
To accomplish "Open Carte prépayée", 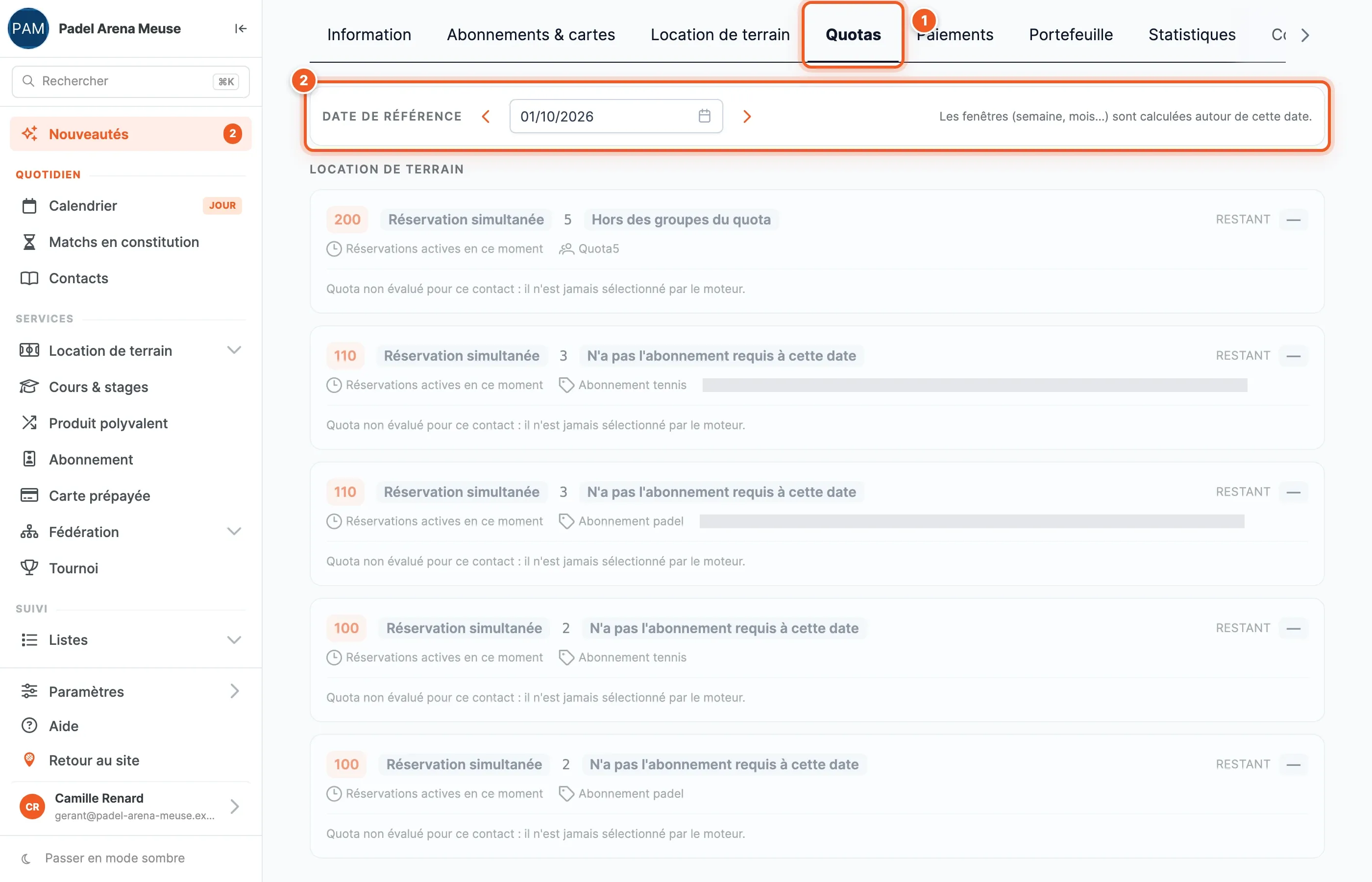I will click(x=130, y=495).
